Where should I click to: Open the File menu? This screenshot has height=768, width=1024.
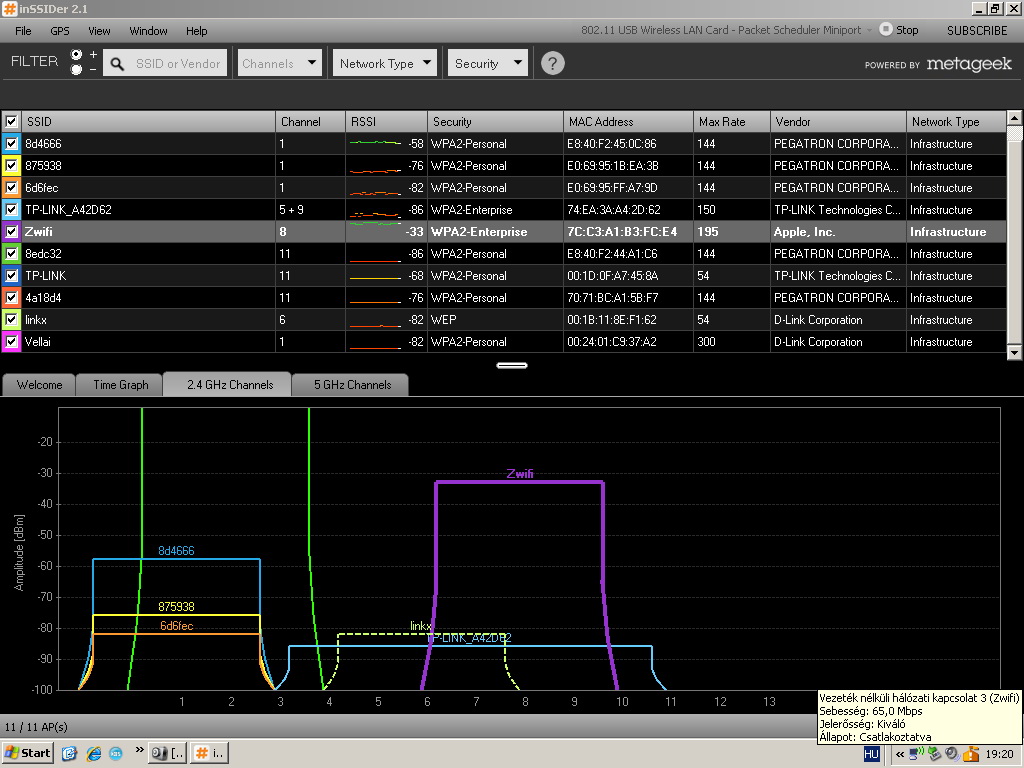(23, 31)
